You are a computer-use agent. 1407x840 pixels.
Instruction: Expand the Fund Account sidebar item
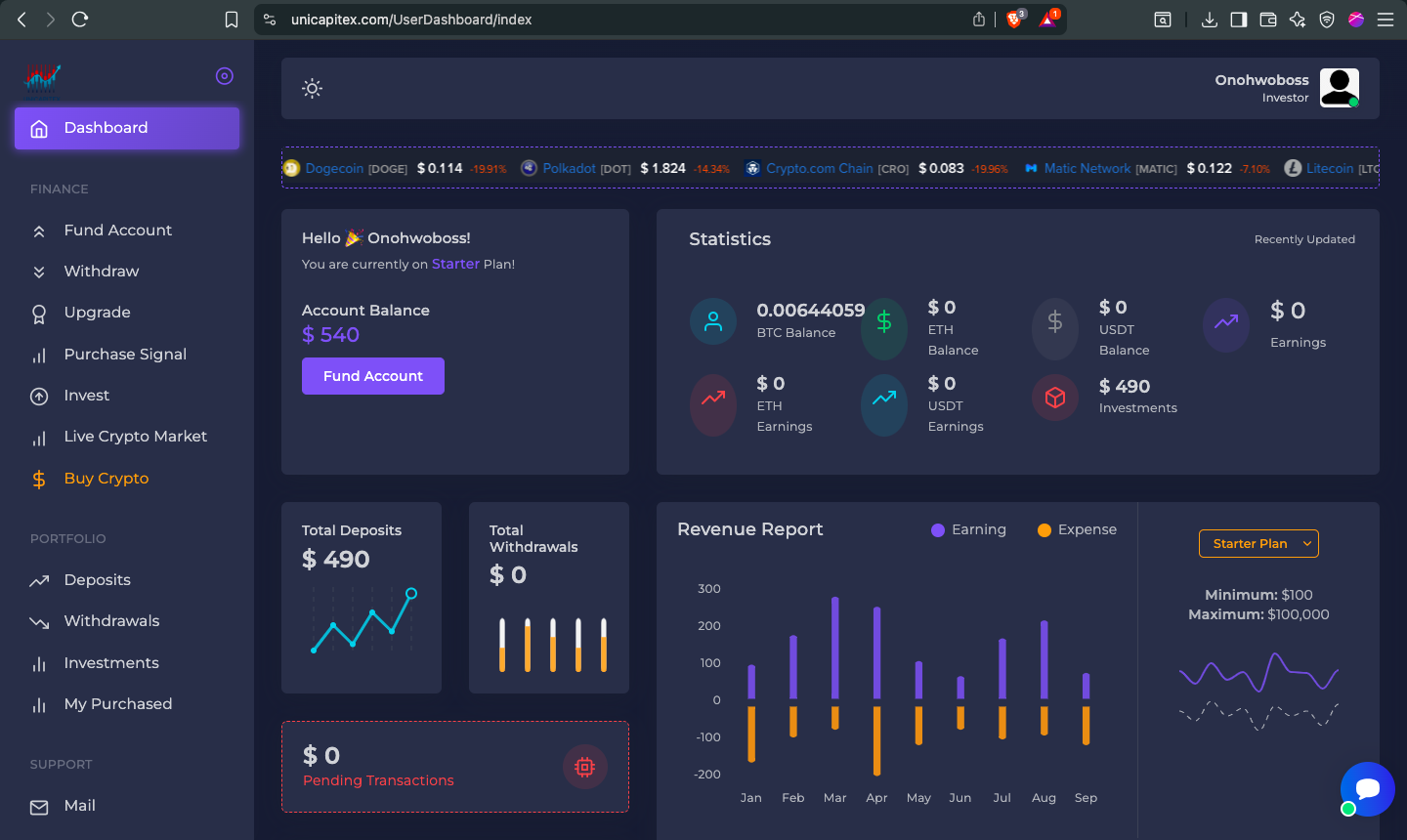(x=117, y=231)
